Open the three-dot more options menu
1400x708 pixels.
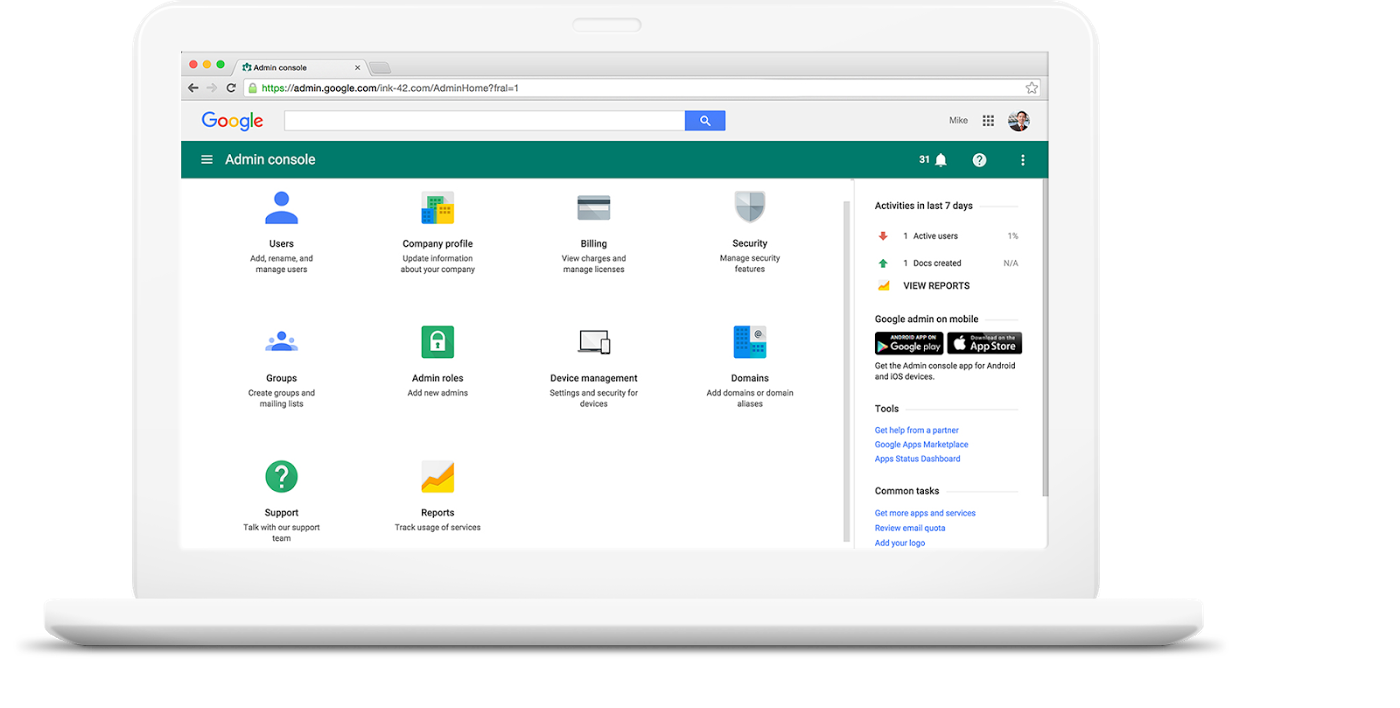[1022, 160]
